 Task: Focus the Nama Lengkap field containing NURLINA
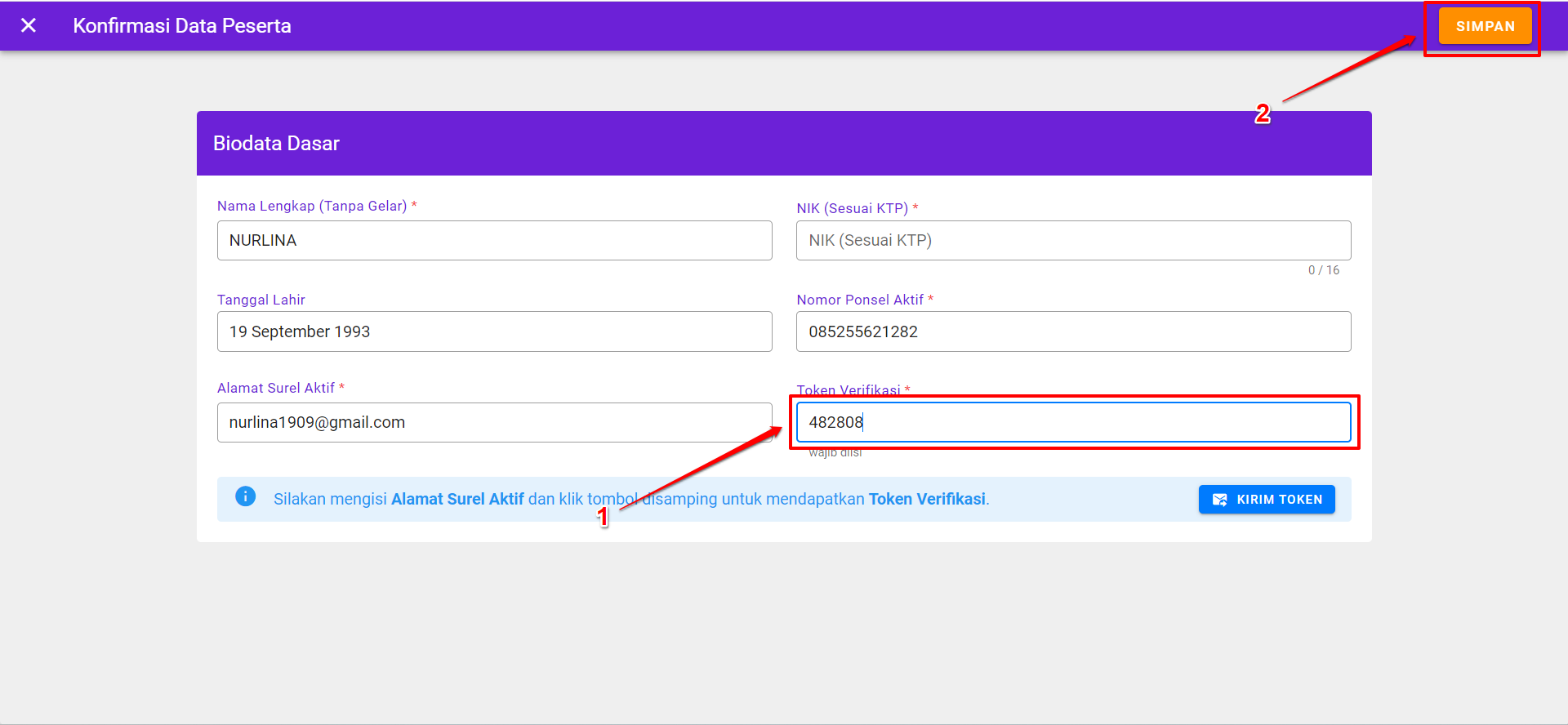pyautogui.click(x=494, y=241)
